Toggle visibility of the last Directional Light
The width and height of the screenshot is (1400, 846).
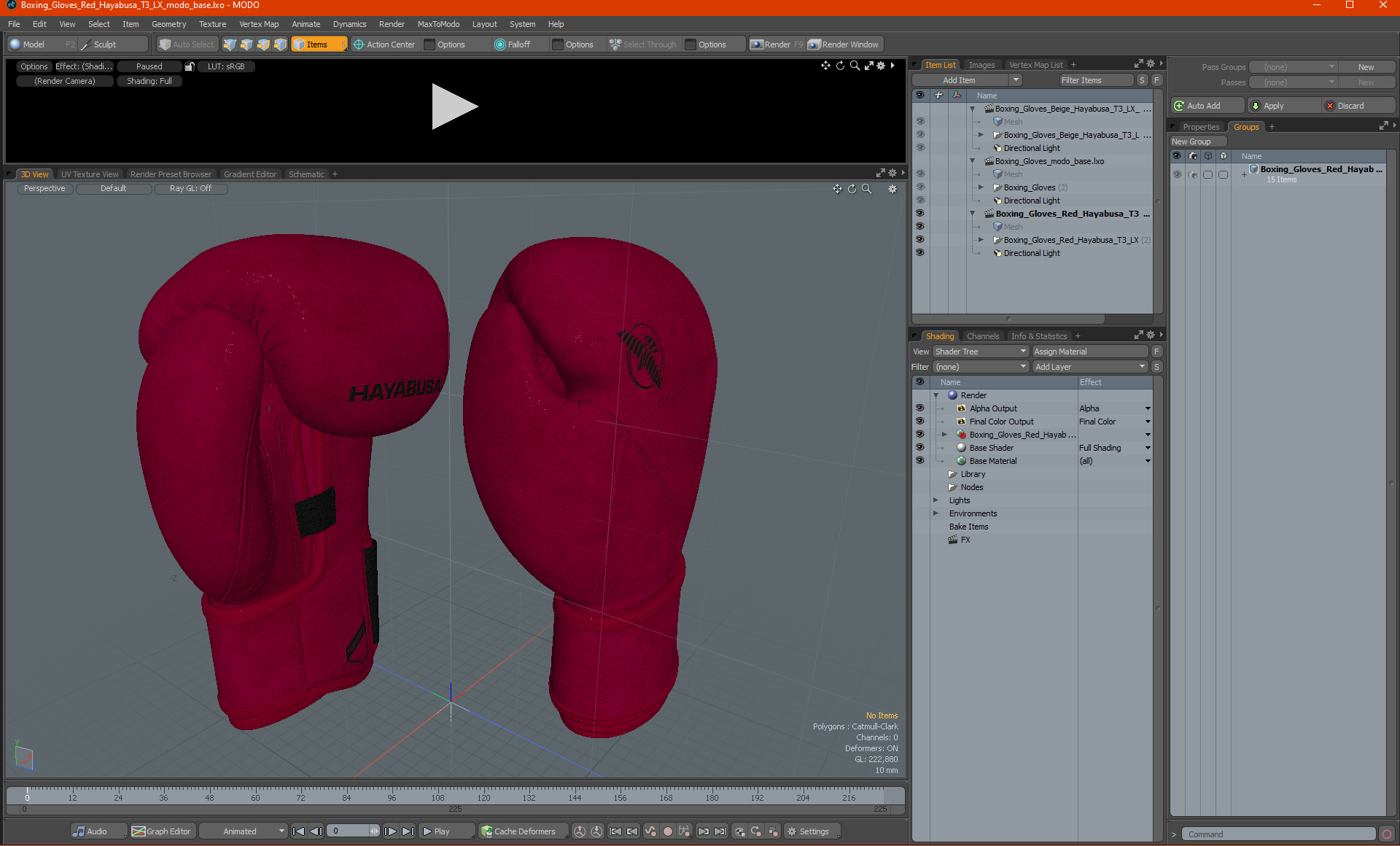[920, 253]
